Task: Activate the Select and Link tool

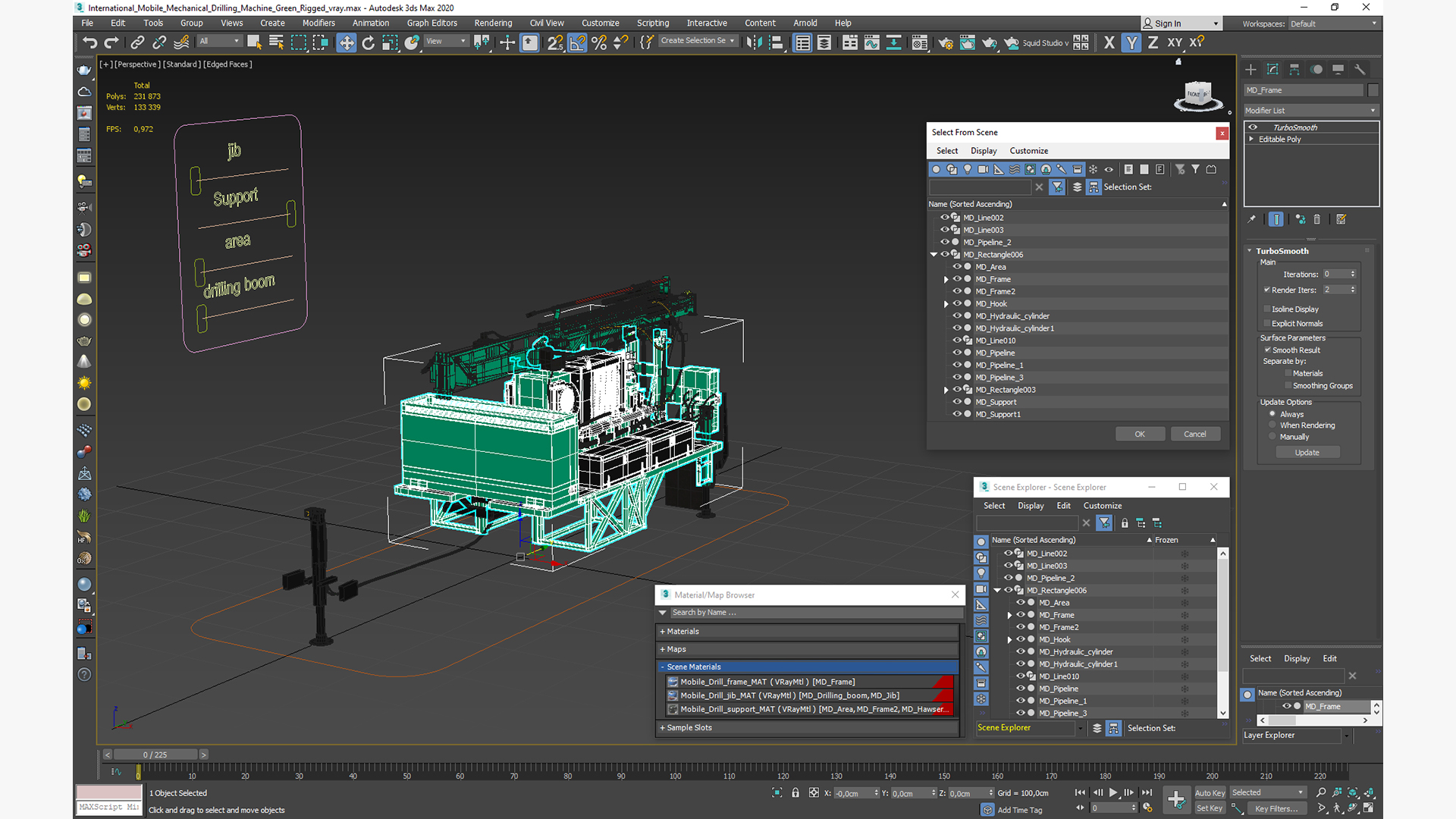Action: click(137, 43)
